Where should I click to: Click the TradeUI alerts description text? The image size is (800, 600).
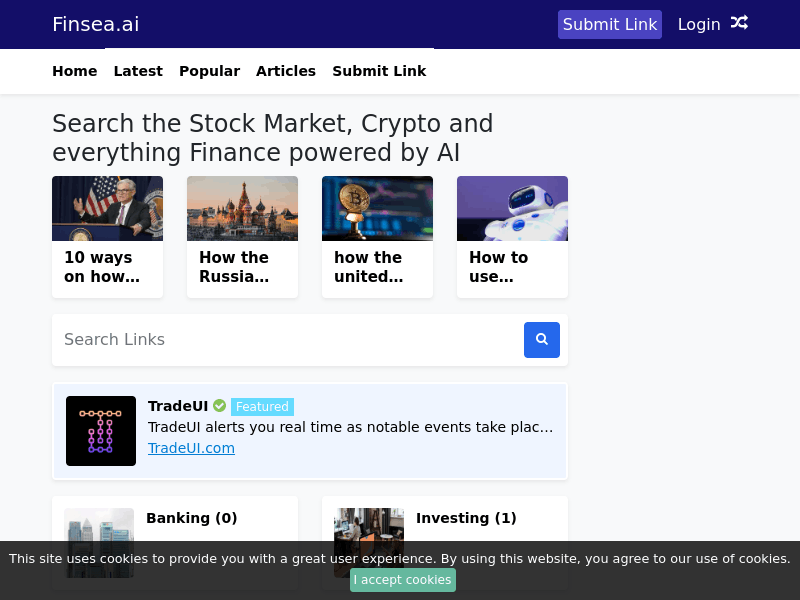(351, 427)
